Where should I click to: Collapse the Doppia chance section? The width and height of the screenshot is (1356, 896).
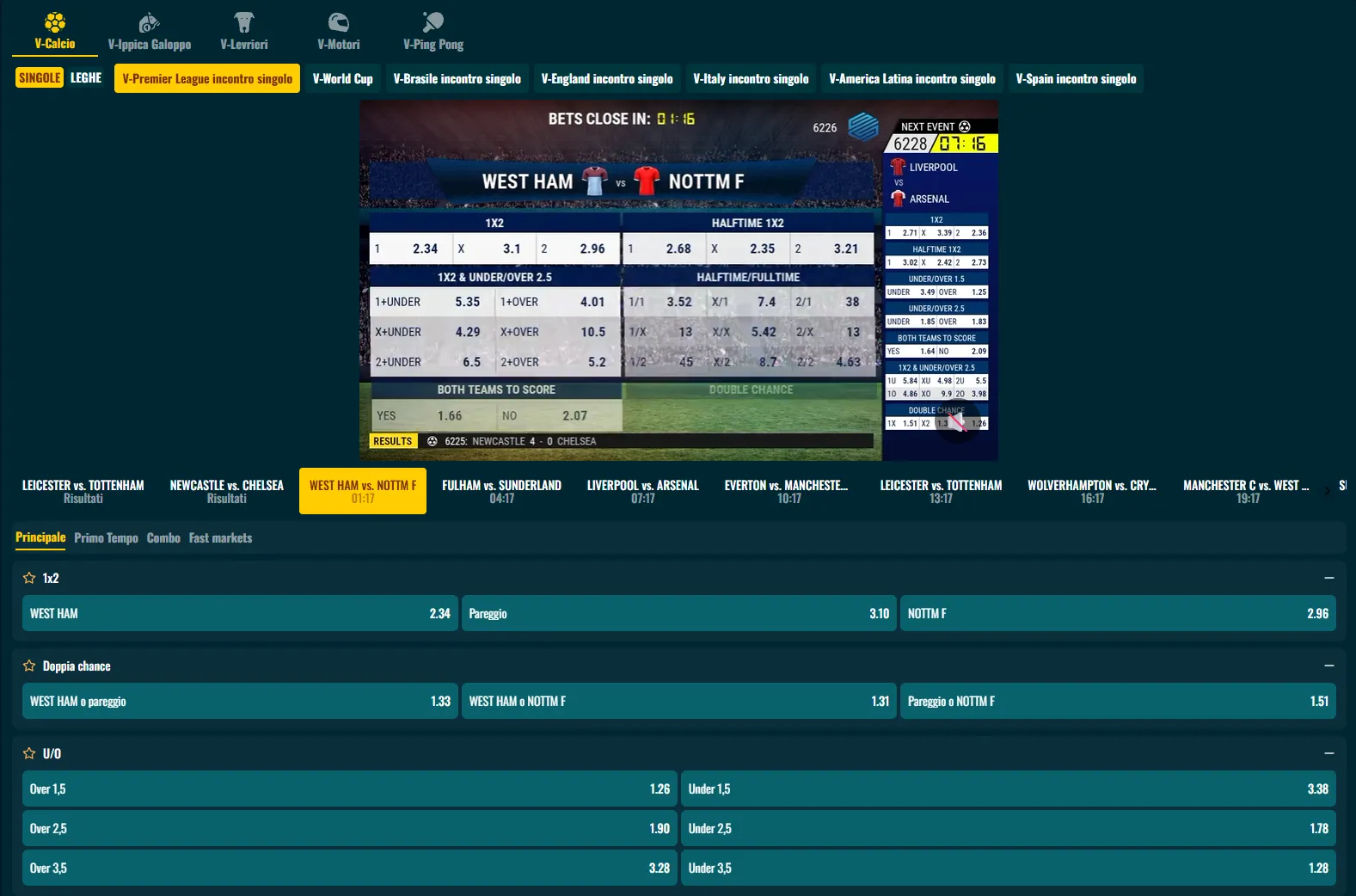[x=1329, y=666]
